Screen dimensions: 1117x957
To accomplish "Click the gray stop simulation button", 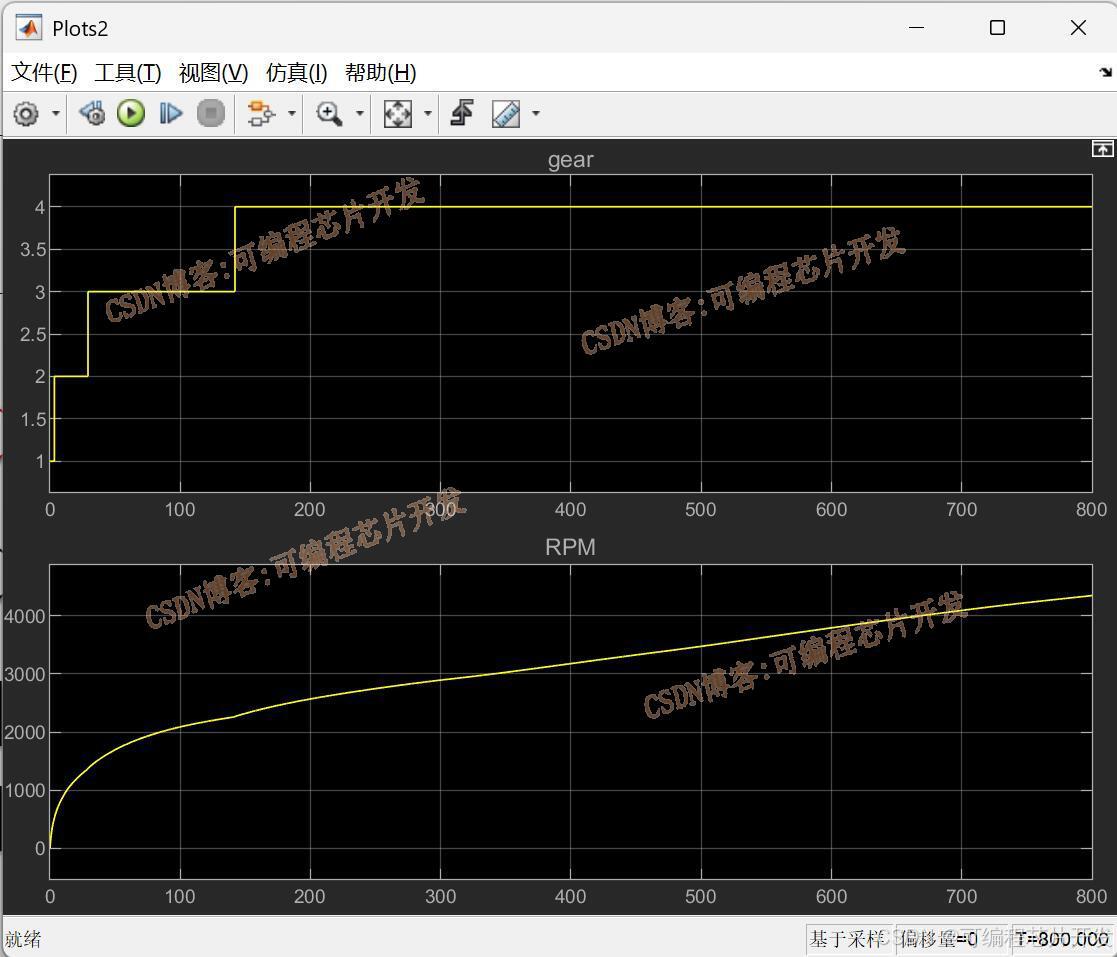I will tap(211, 113).
